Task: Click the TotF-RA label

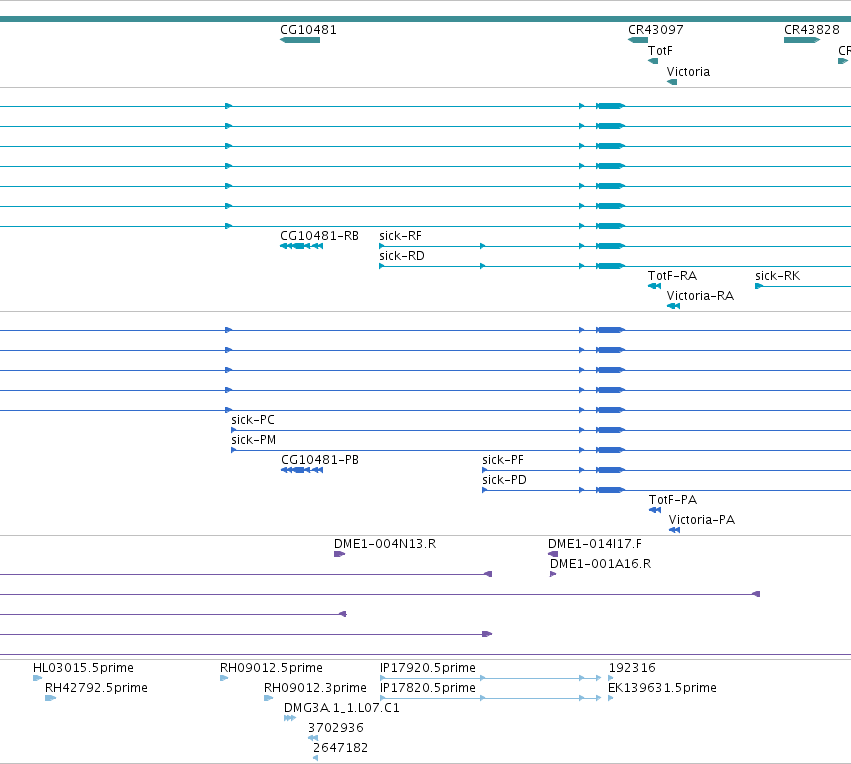Action: tap(672, 276)
